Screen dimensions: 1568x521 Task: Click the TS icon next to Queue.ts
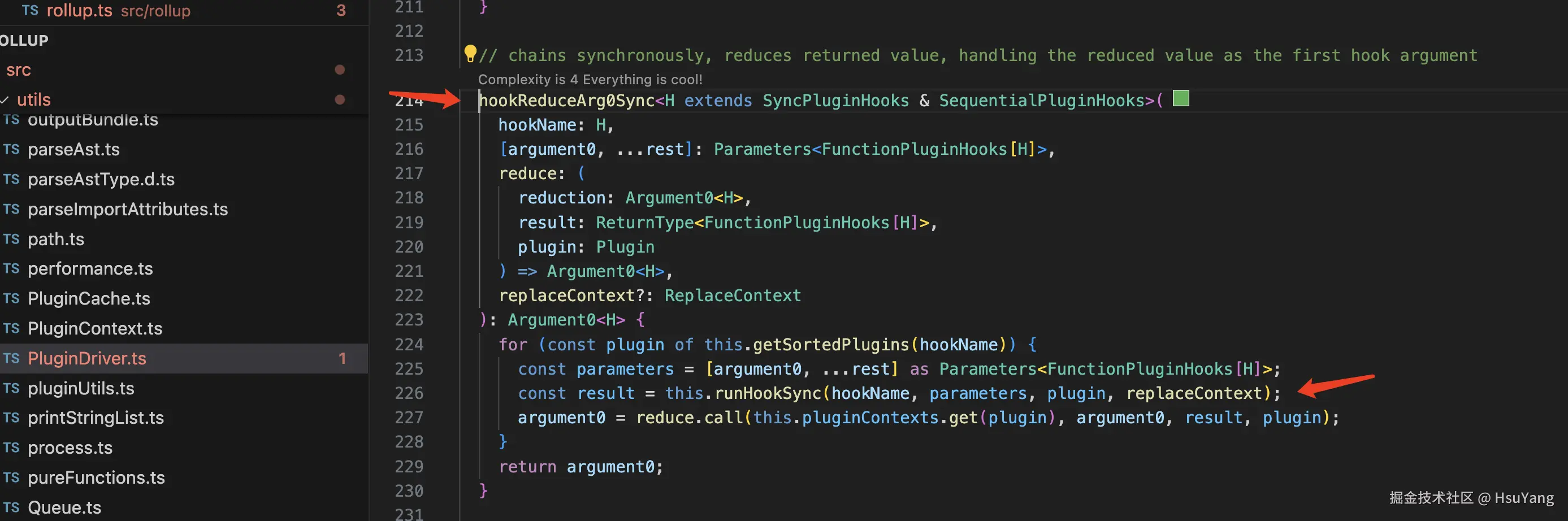pyautogui.click(x=11, y=507)
